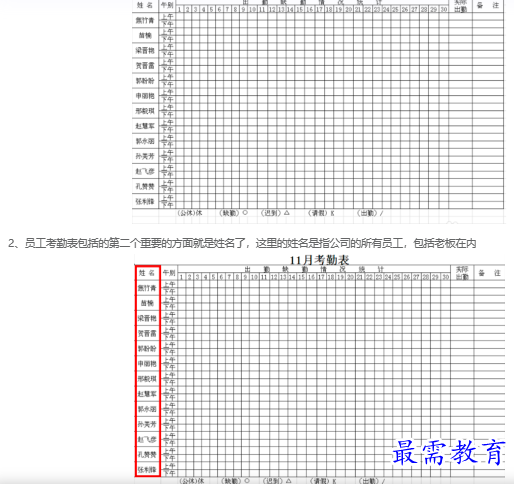
Task: Click name 郭盼盼 in the red-outlined column
Action: 147,349
